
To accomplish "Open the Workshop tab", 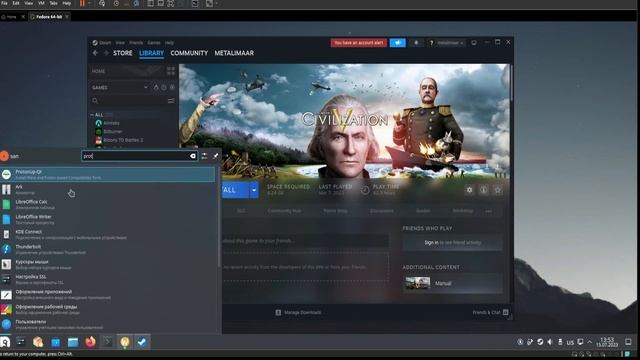I will [462, 211].
